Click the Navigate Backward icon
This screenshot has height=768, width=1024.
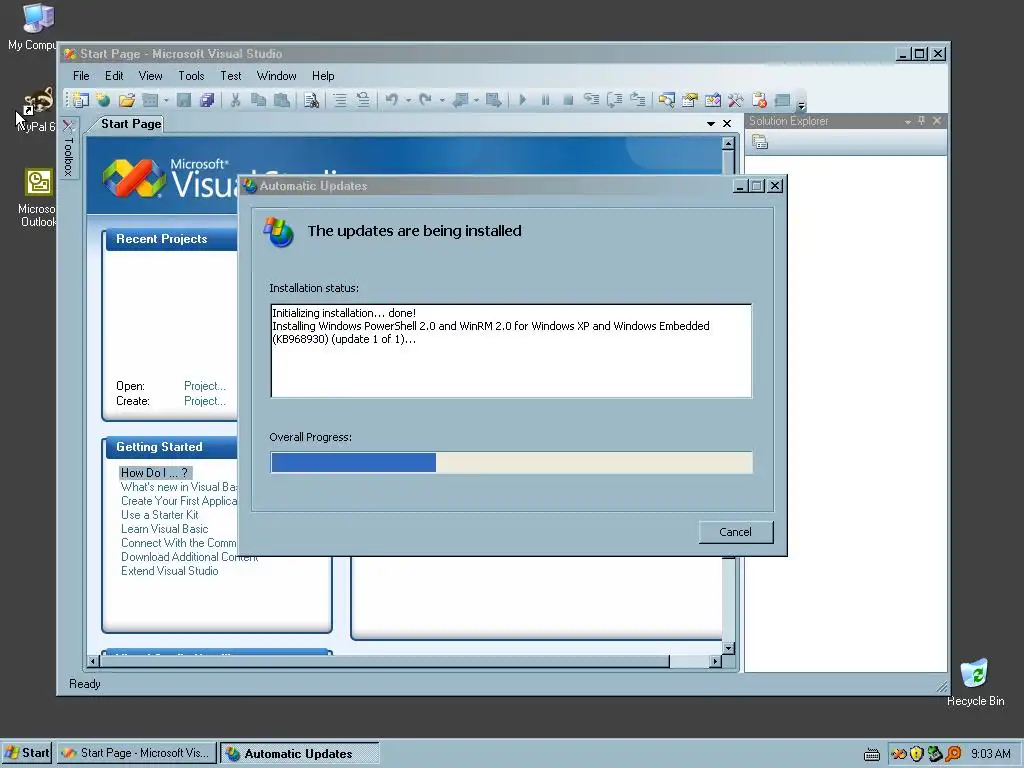click(x=460, y=100)
